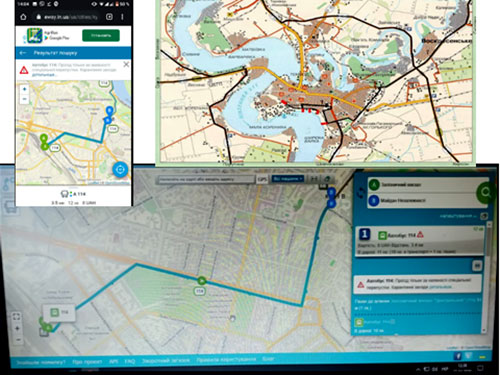The height and width of the screenshot is (375, 500).
Task: Click the GPS button on the desktop toolbar
Action: click(262, 179)
